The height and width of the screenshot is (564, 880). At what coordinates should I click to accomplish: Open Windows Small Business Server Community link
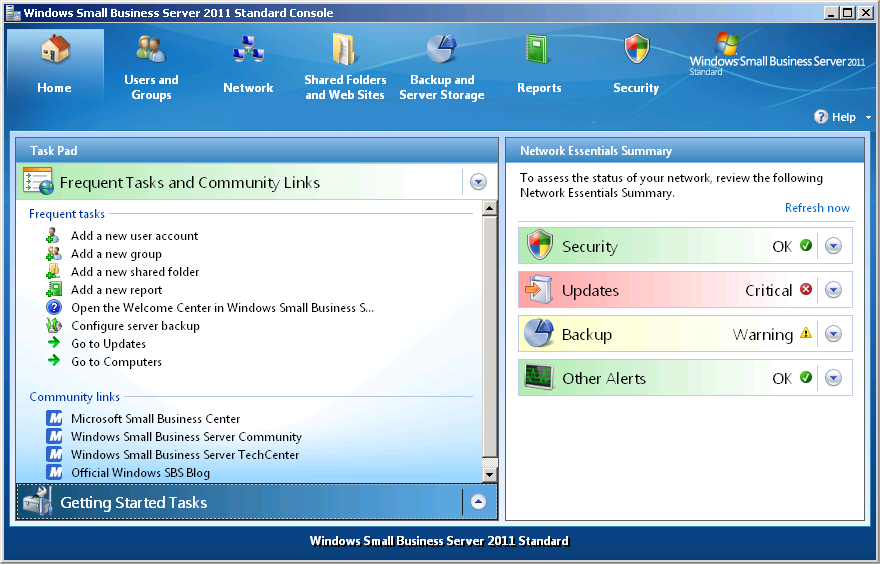coord(186,437)
